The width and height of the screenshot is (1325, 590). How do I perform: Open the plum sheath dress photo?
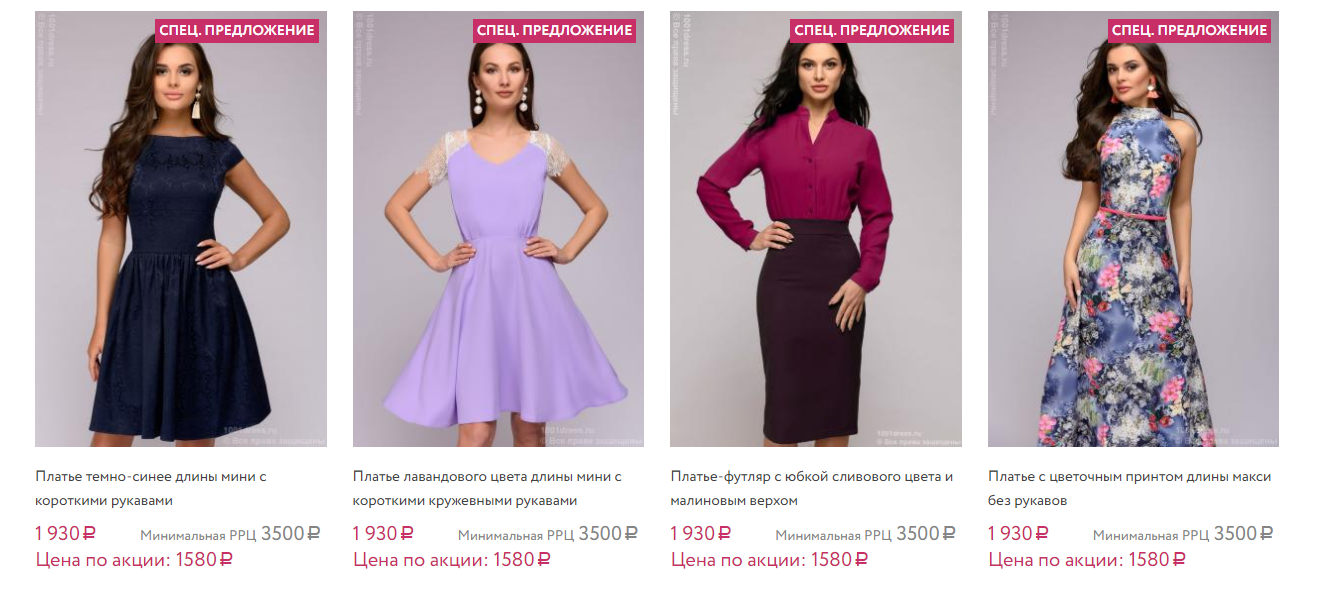[816, 229]
